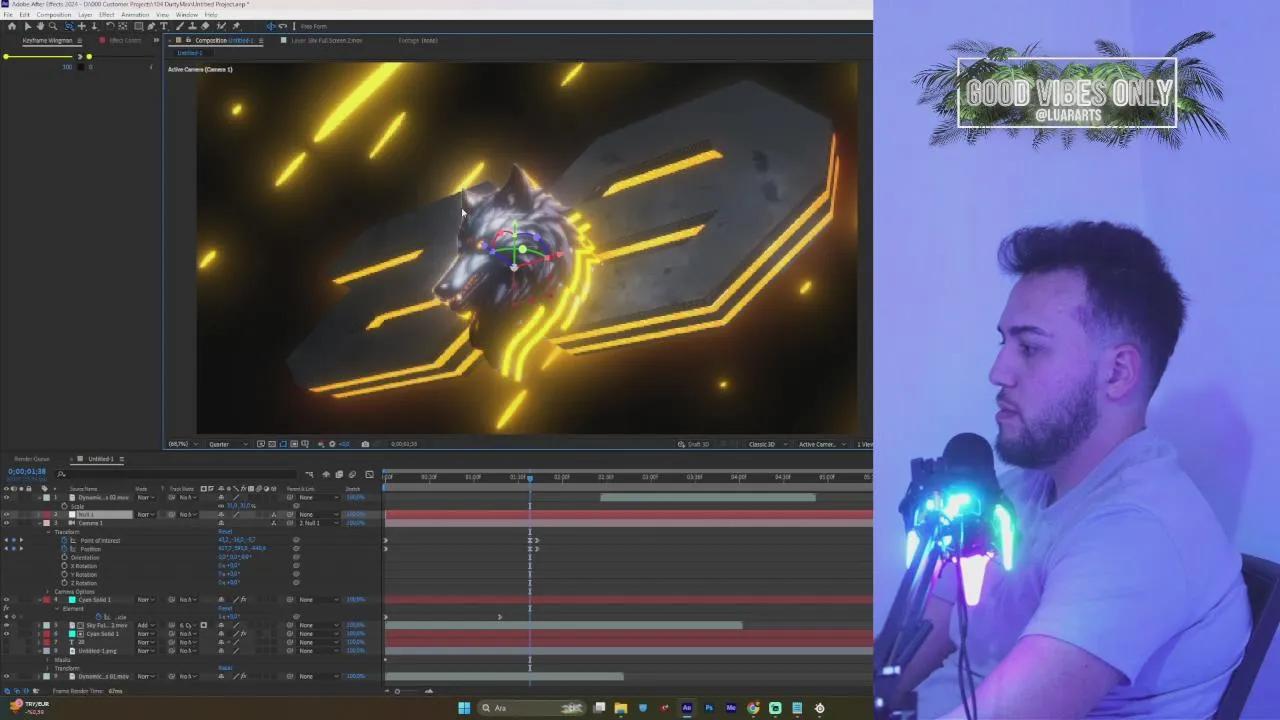
Task: Expand the Camera Options group
Action: coord(48,592)
